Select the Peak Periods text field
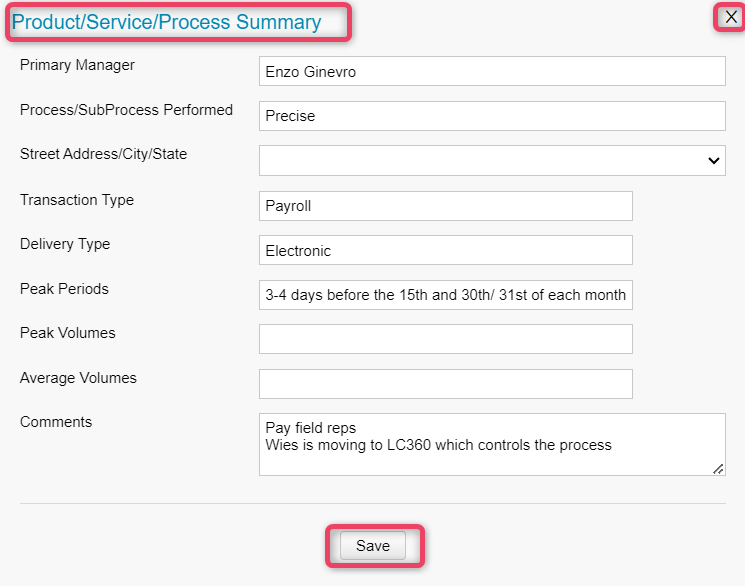 (446, 295)
